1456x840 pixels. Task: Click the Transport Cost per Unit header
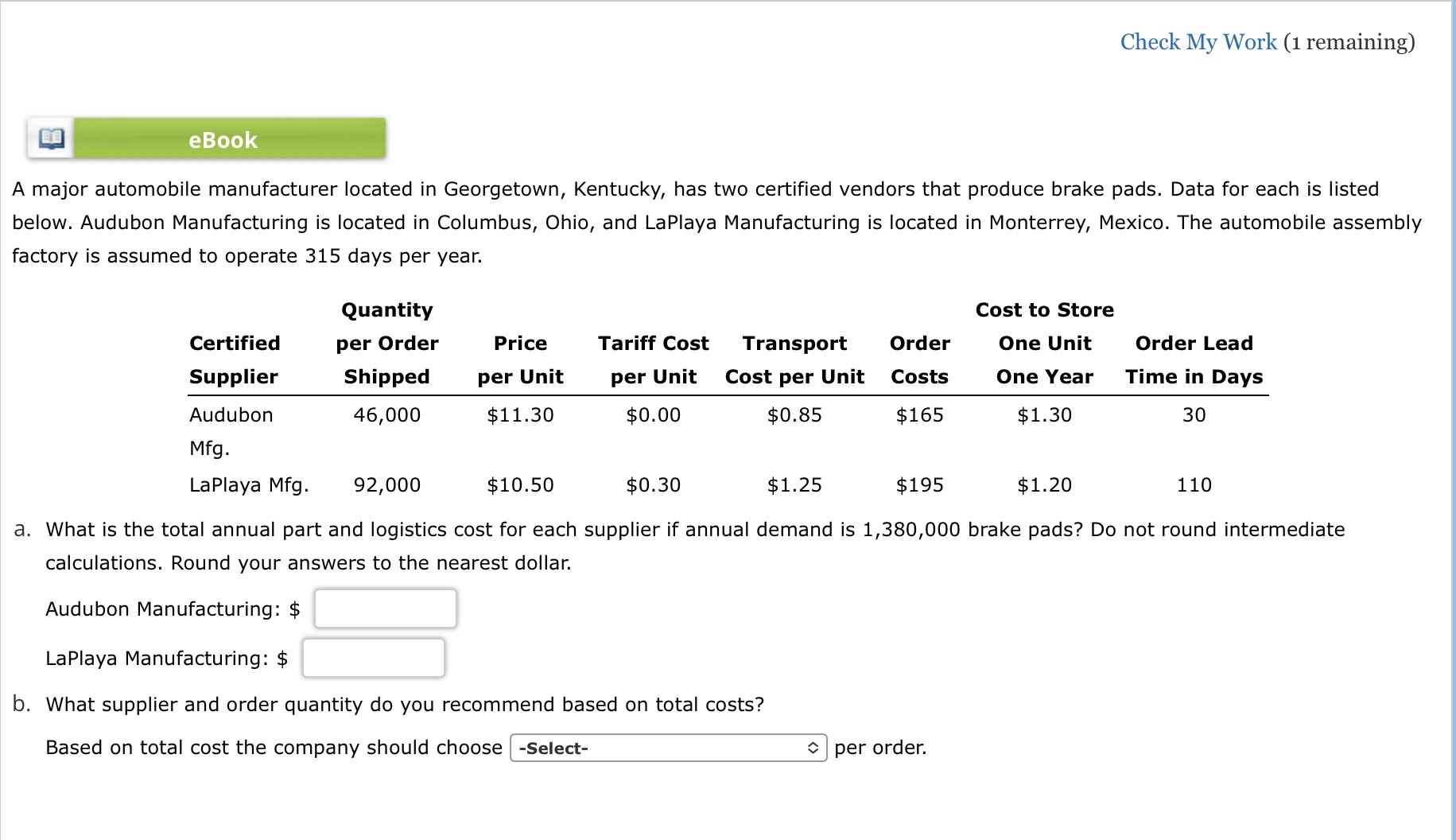pyautogui.click(x=794, y=360)
